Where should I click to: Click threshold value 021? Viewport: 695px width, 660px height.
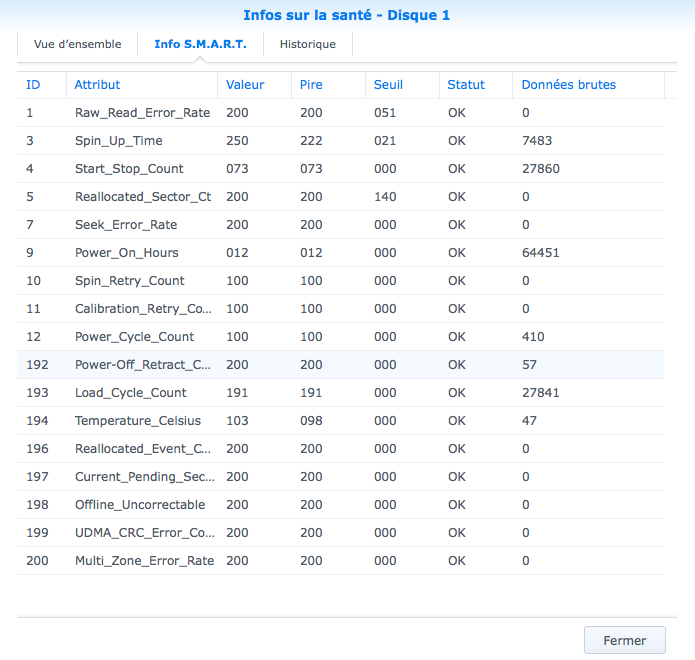(385, 141)
